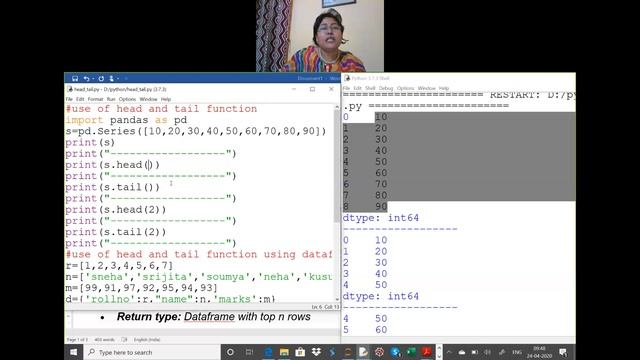Screen dimensions: 640x360
Task: Click 'Ln: 6 Col: 13' status in editor
Action: tap(325, 307)
